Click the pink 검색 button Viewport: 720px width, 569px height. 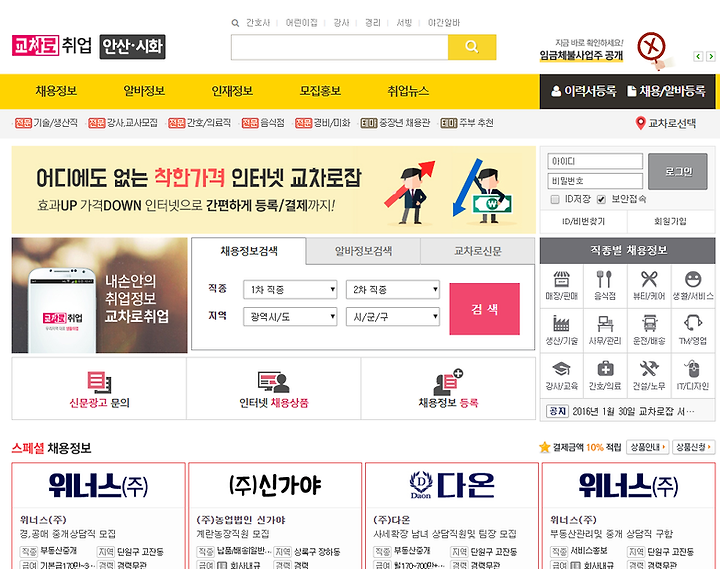(x=484, y=309)
